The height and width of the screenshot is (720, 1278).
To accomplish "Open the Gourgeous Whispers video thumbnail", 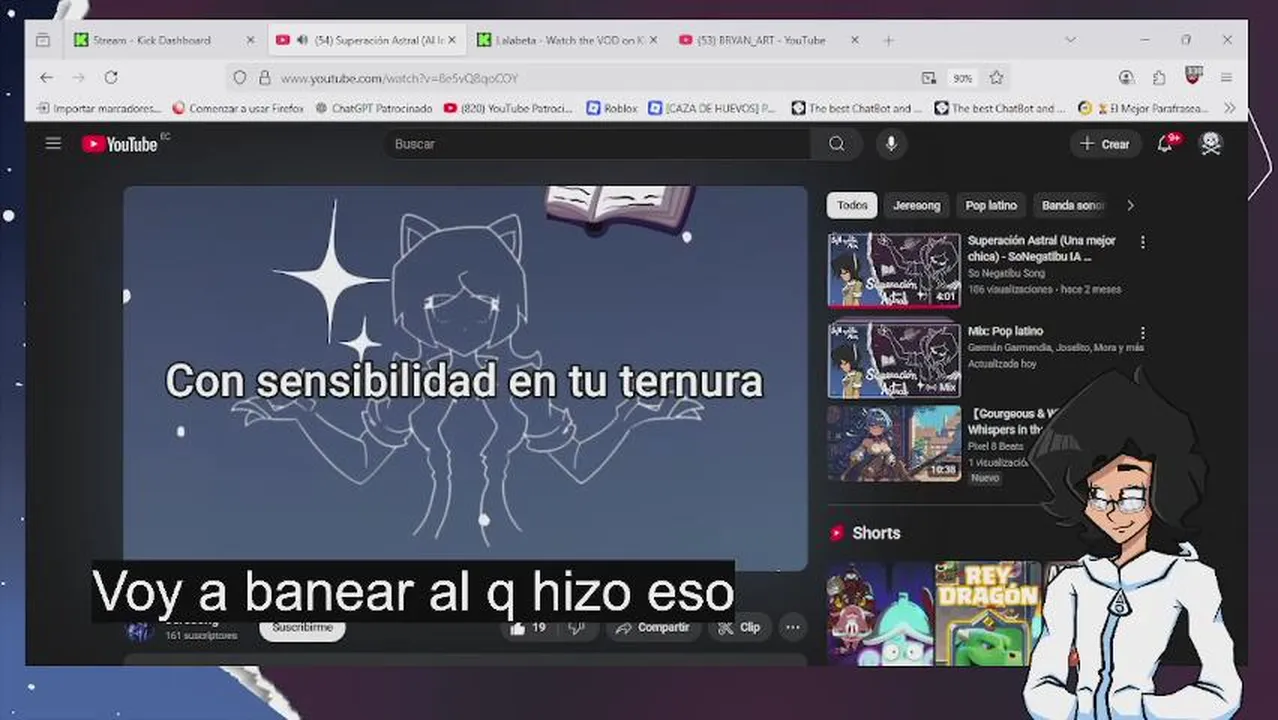I will pyautogui.click(x=893, y=442).
